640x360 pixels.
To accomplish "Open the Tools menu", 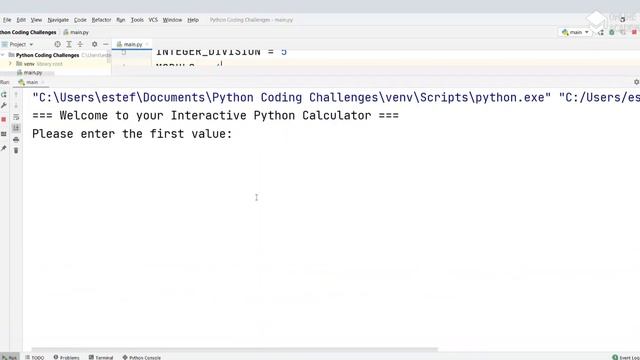I will [x=137, y=20].
